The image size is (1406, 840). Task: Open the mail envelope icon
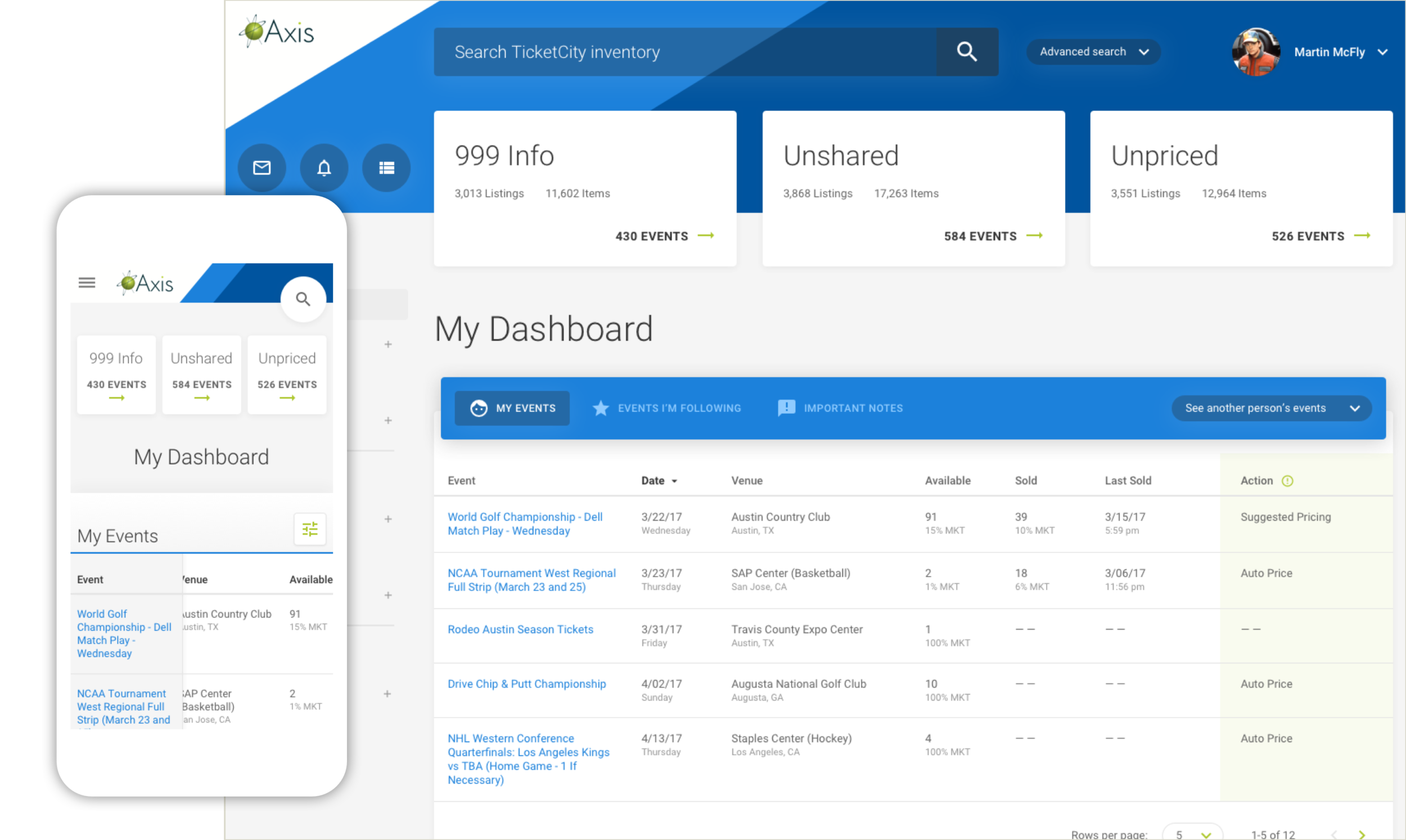pos(262,168)
